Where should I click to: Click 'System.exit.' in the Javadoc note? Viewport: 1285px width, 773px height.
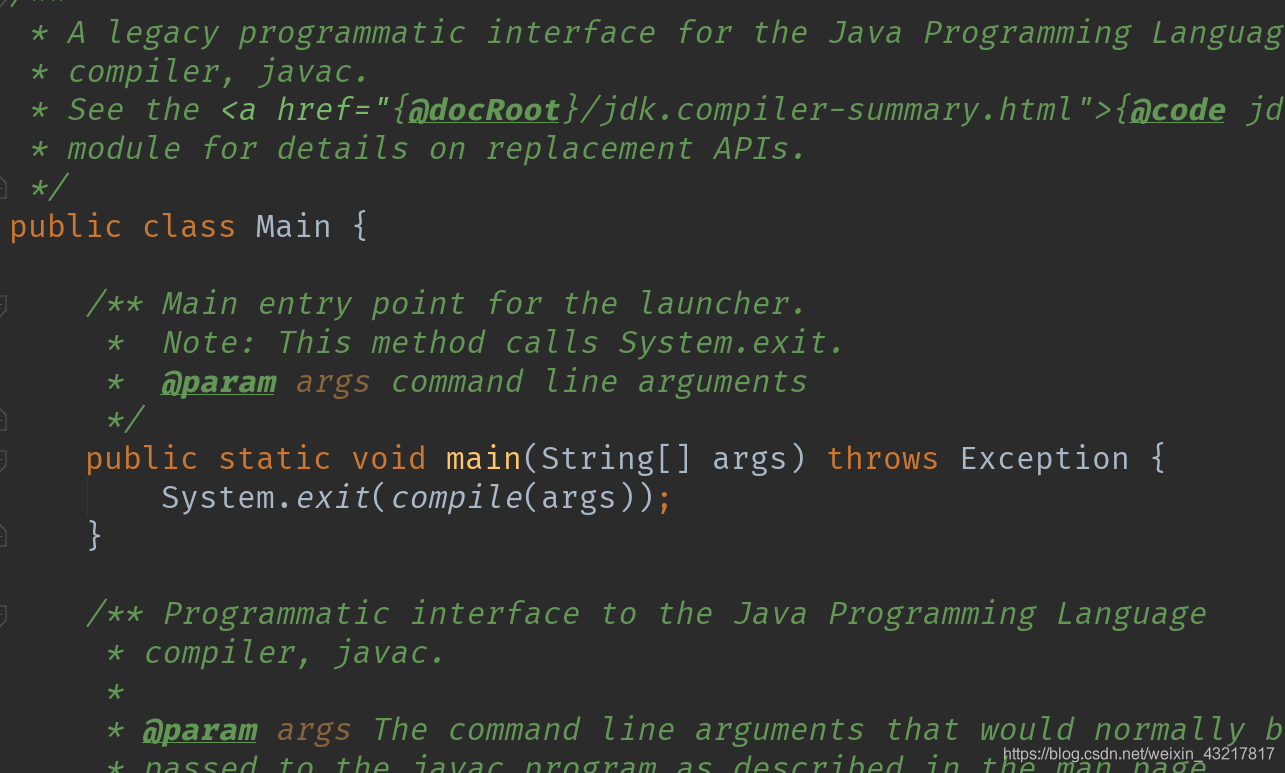tap(732, 342)
